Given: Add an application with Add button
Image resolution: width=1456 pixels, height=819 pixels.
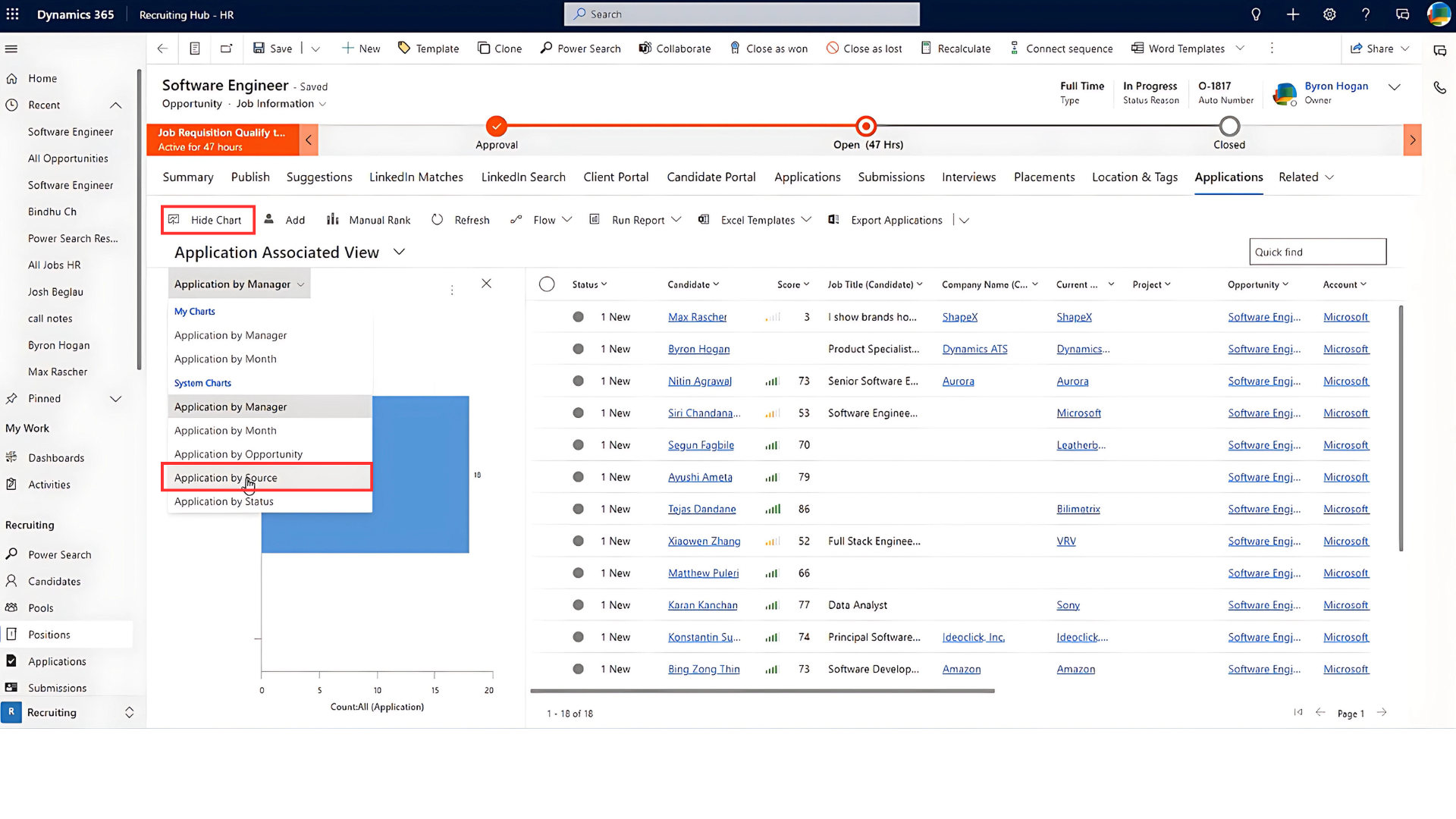Looking at the screenshot, I should (x=284, y=220).
